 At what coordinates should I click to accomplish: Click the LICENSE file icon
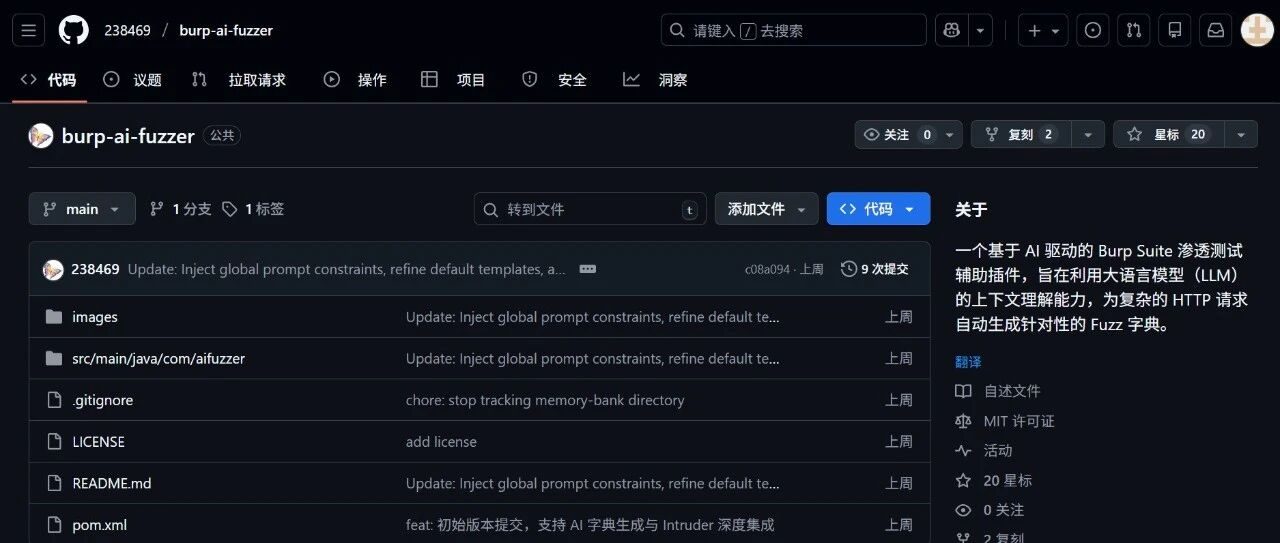[x=54, y=441]
